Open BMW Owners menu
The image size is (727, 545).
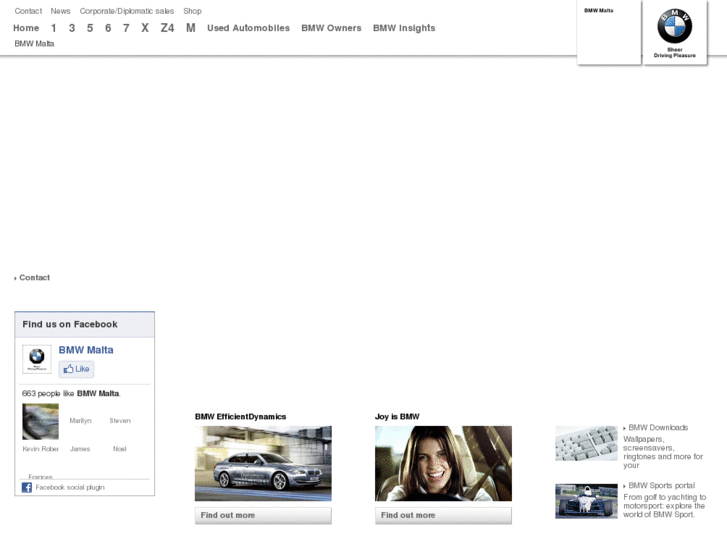pyautogui.click(x=331, y=28)
